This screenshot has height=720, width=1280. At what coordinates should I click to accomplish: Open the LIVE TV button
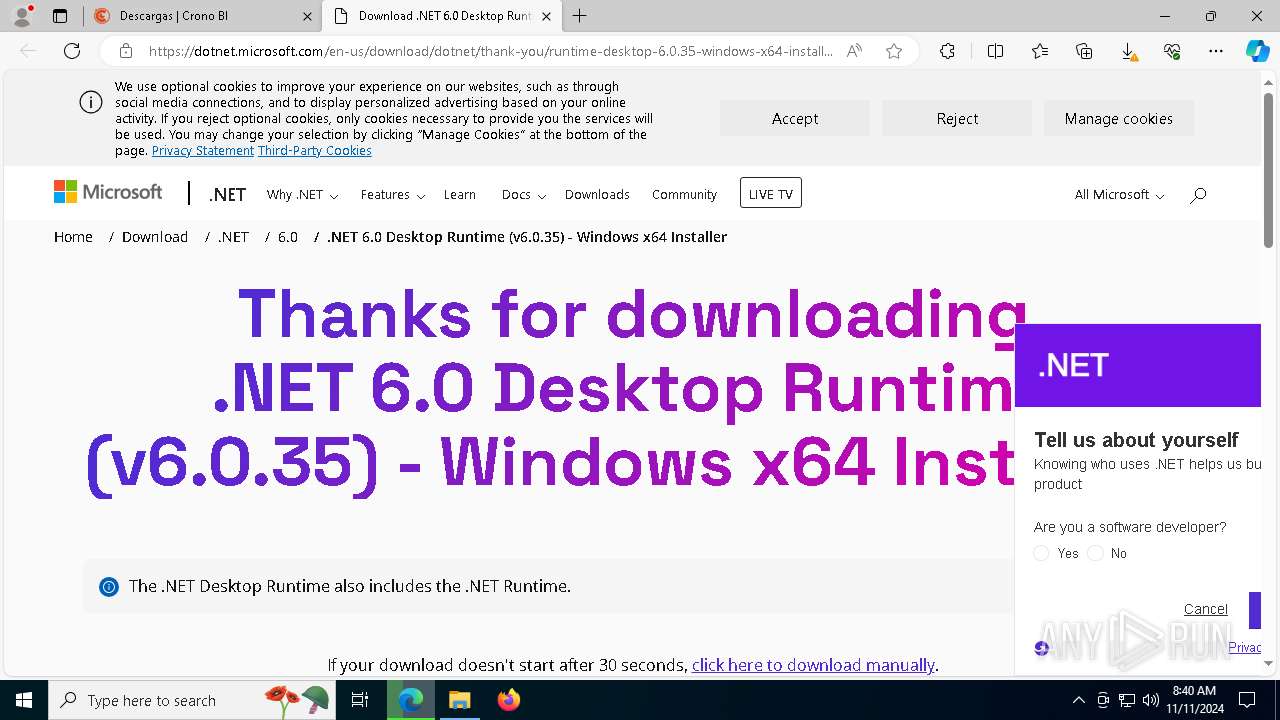pyautogui.click(x=771, y=193)
